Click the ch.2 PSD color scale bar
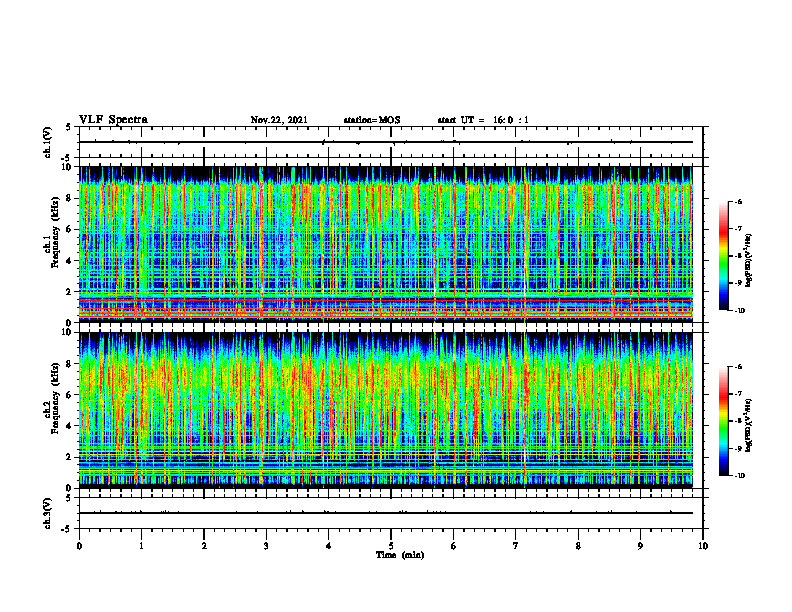Screen dimensions: 792x612 pos(723,421)
